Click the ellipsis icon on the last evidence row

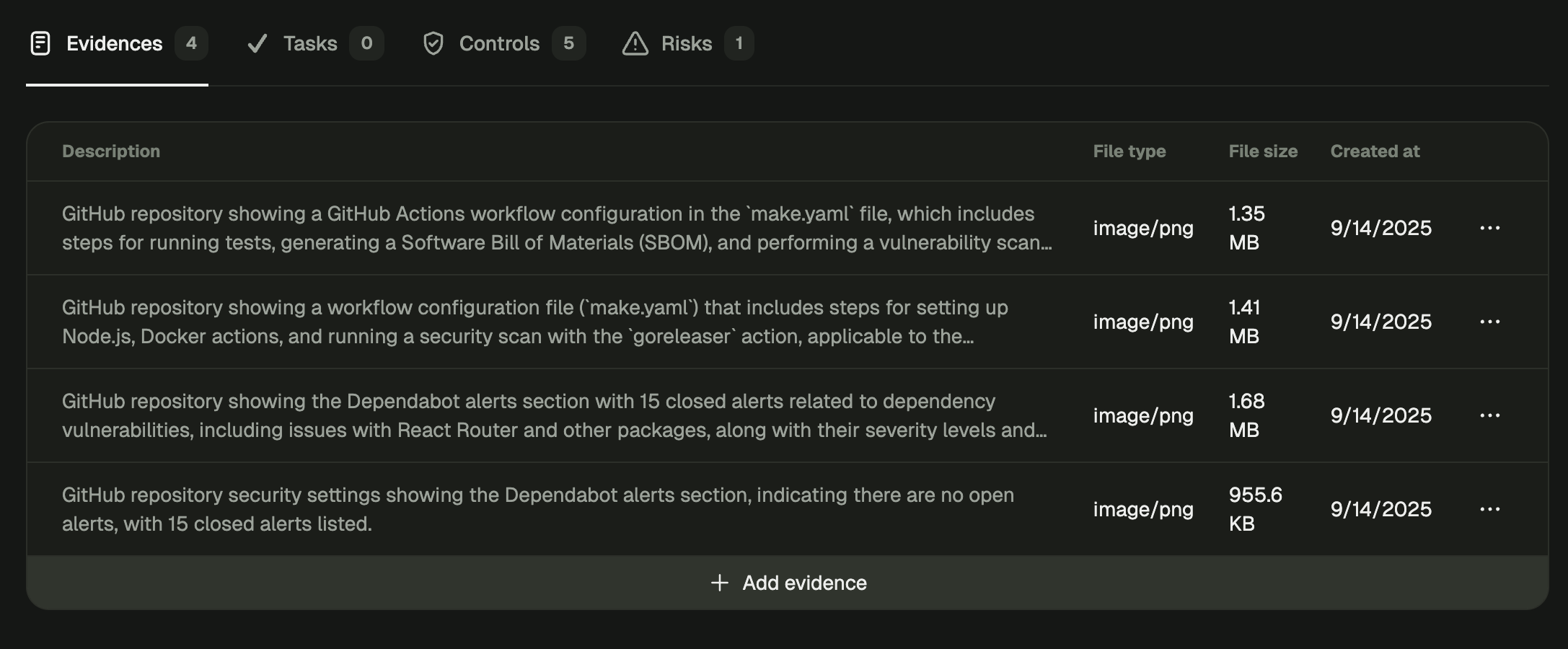click(x=1489, y=509)
